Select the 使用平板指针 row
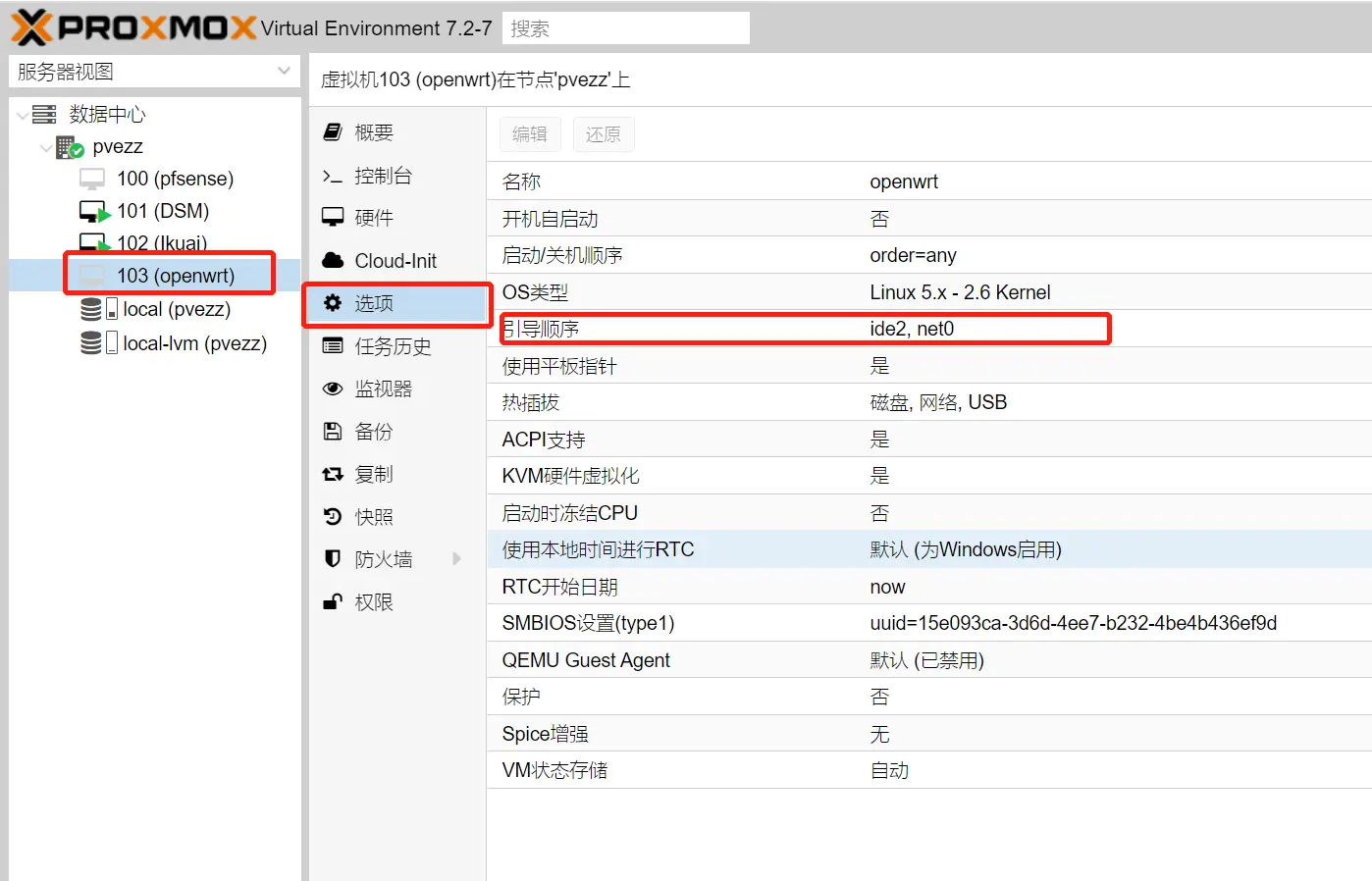1372x881 pixels. tap(929, 365)
